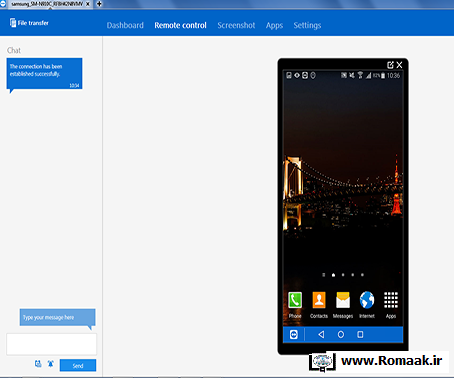Click the Wi-Fi icon in phone status bar
The height and width of the screenshot is (378, 454).
tap(360, 75)
